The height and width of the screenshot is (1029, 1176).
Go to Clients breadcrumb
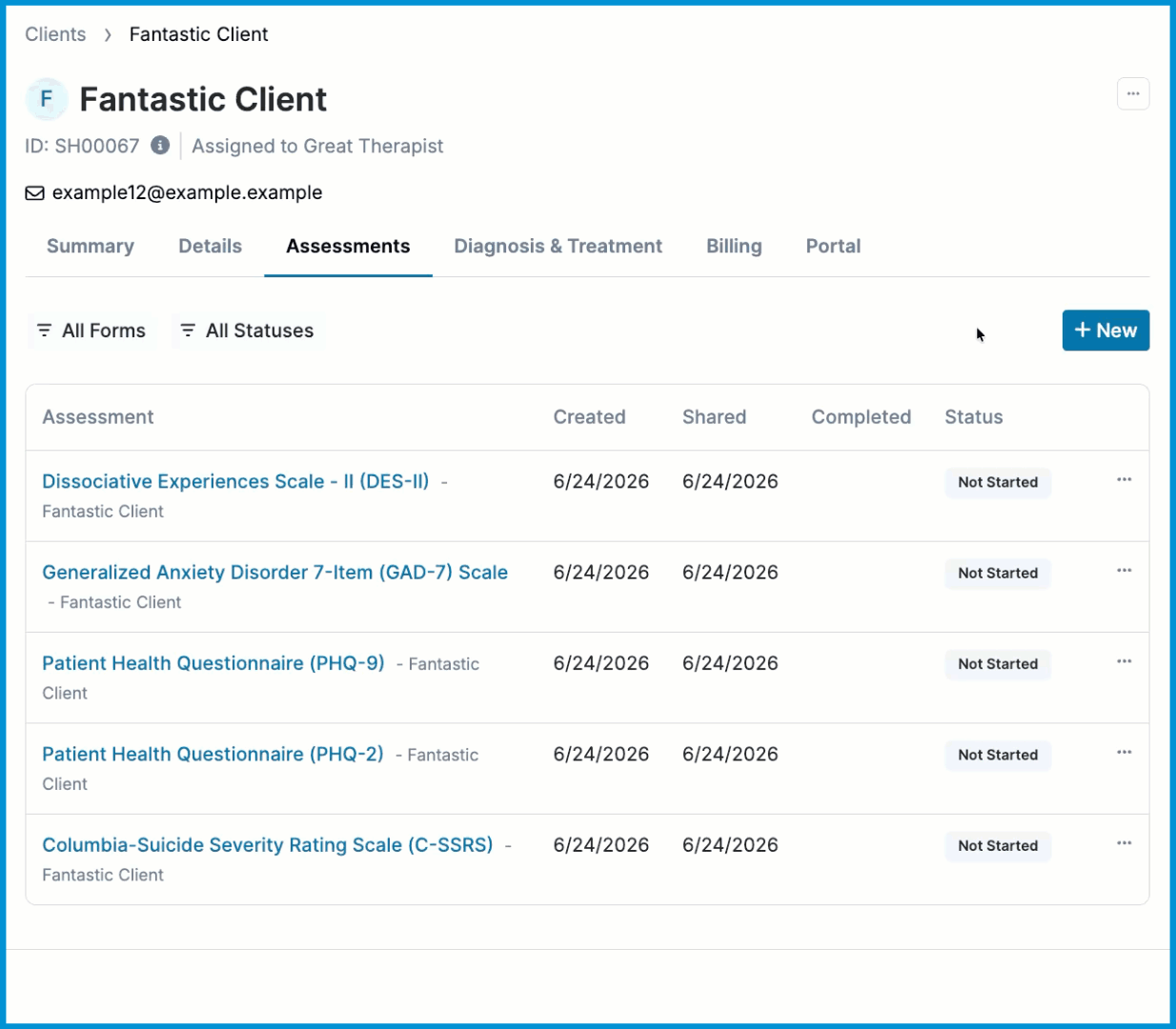coord(55,34)
